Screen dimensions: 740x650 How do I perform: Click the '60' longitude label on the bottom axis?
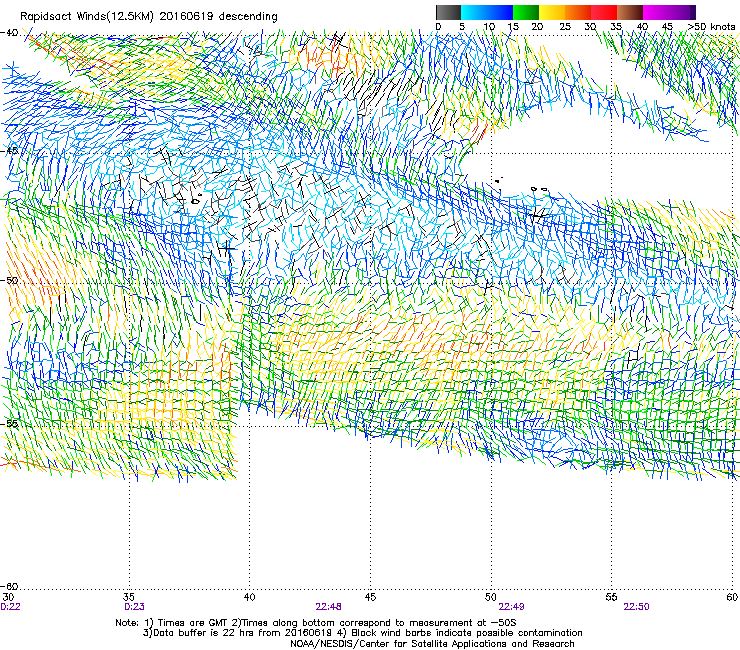coord(732,597)
